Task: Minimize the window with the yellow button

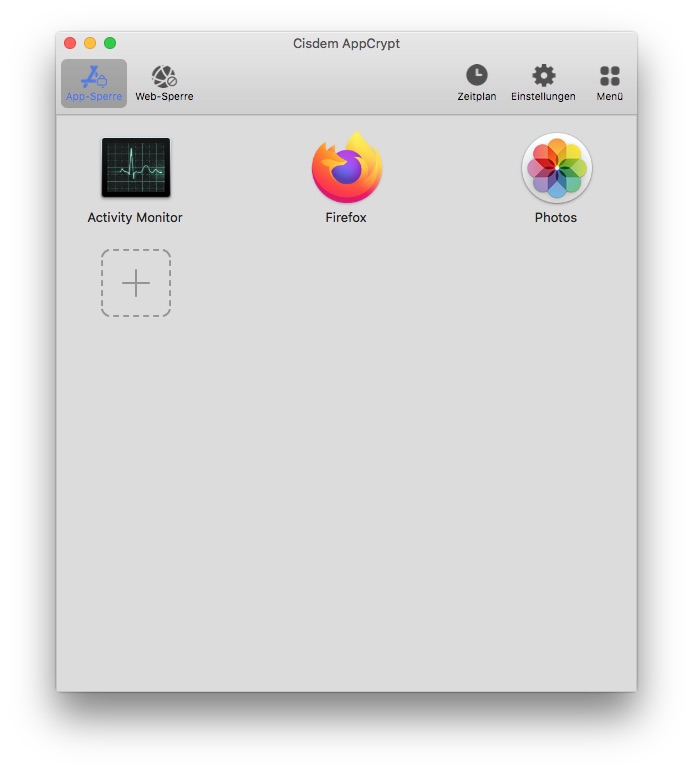Action: (90, 43)
